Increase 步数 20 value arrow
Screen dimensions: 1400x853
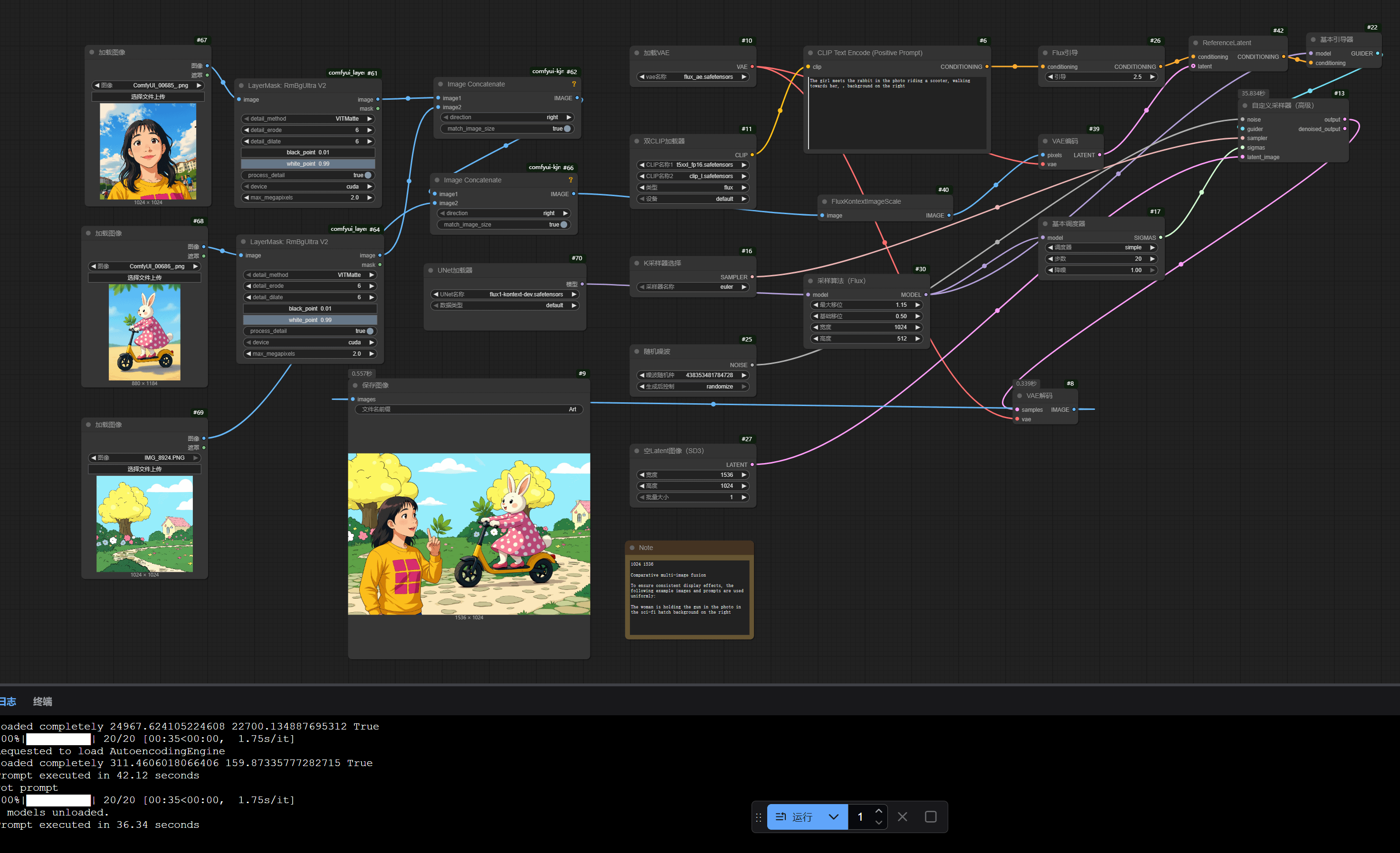click(x=1152, y=259)
